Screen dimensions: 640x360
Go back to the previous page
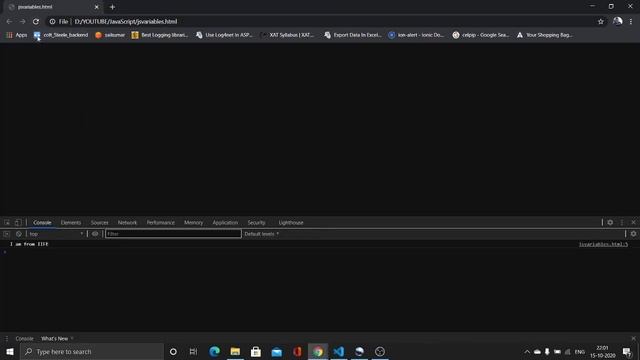click(x=9, y=22)
